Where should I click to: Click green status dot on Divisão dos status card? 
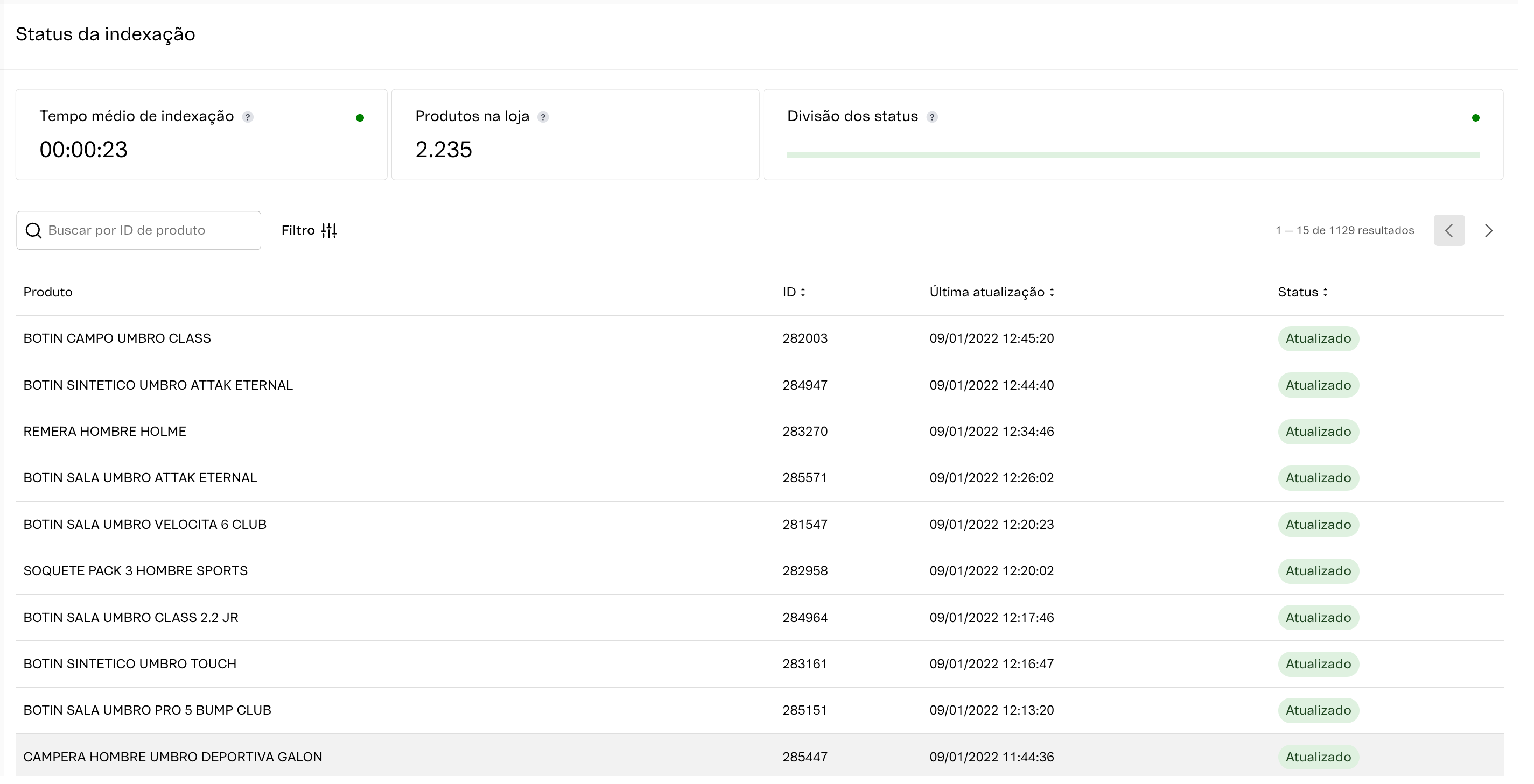click(1475, 118)
